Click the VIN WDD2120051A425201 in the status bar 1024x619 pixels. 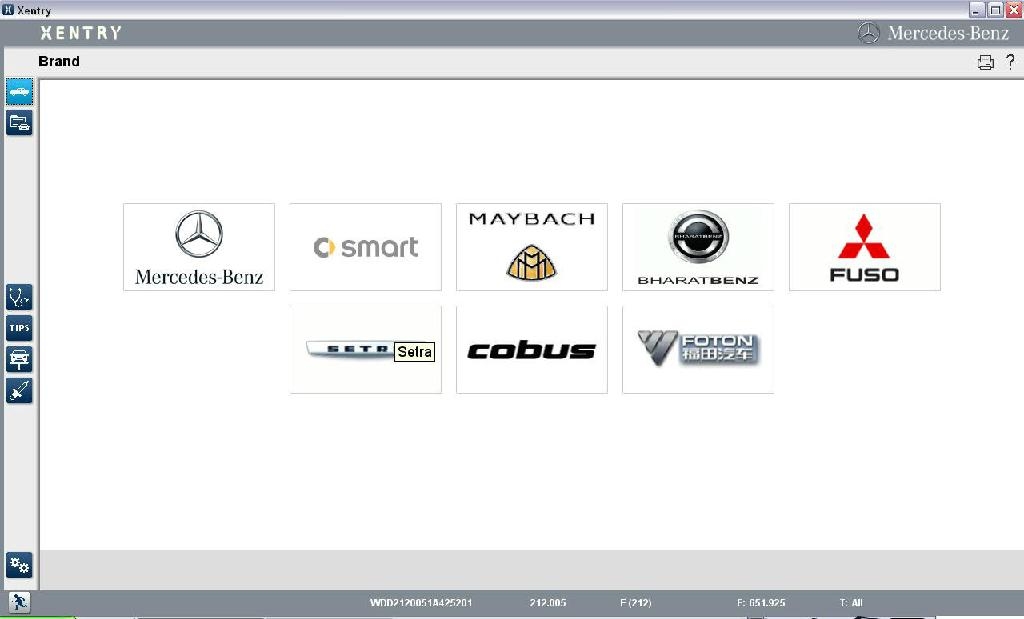point(421,603)
